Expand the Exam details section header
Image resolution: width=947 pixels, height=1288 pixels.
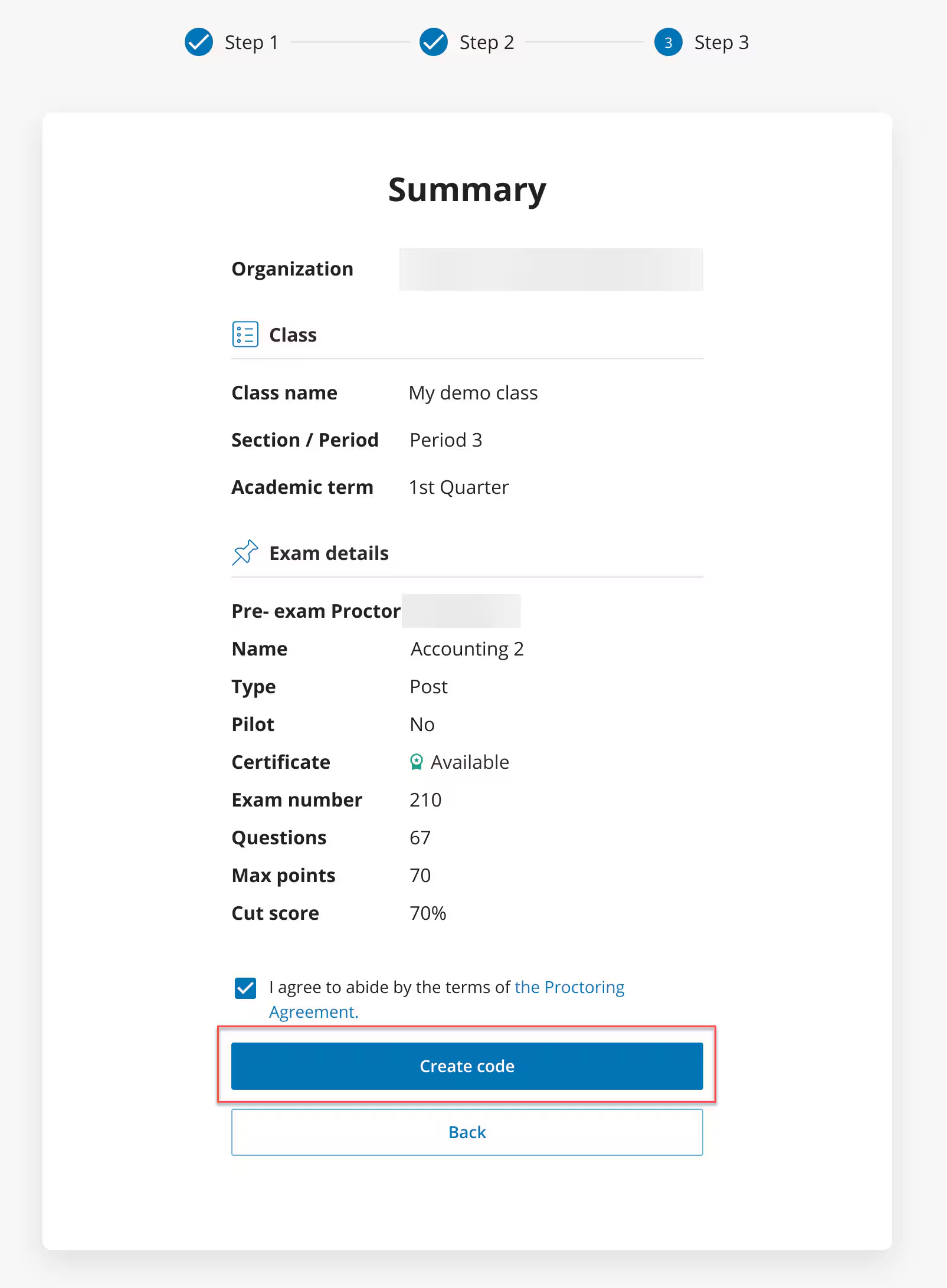coord(329,553)
